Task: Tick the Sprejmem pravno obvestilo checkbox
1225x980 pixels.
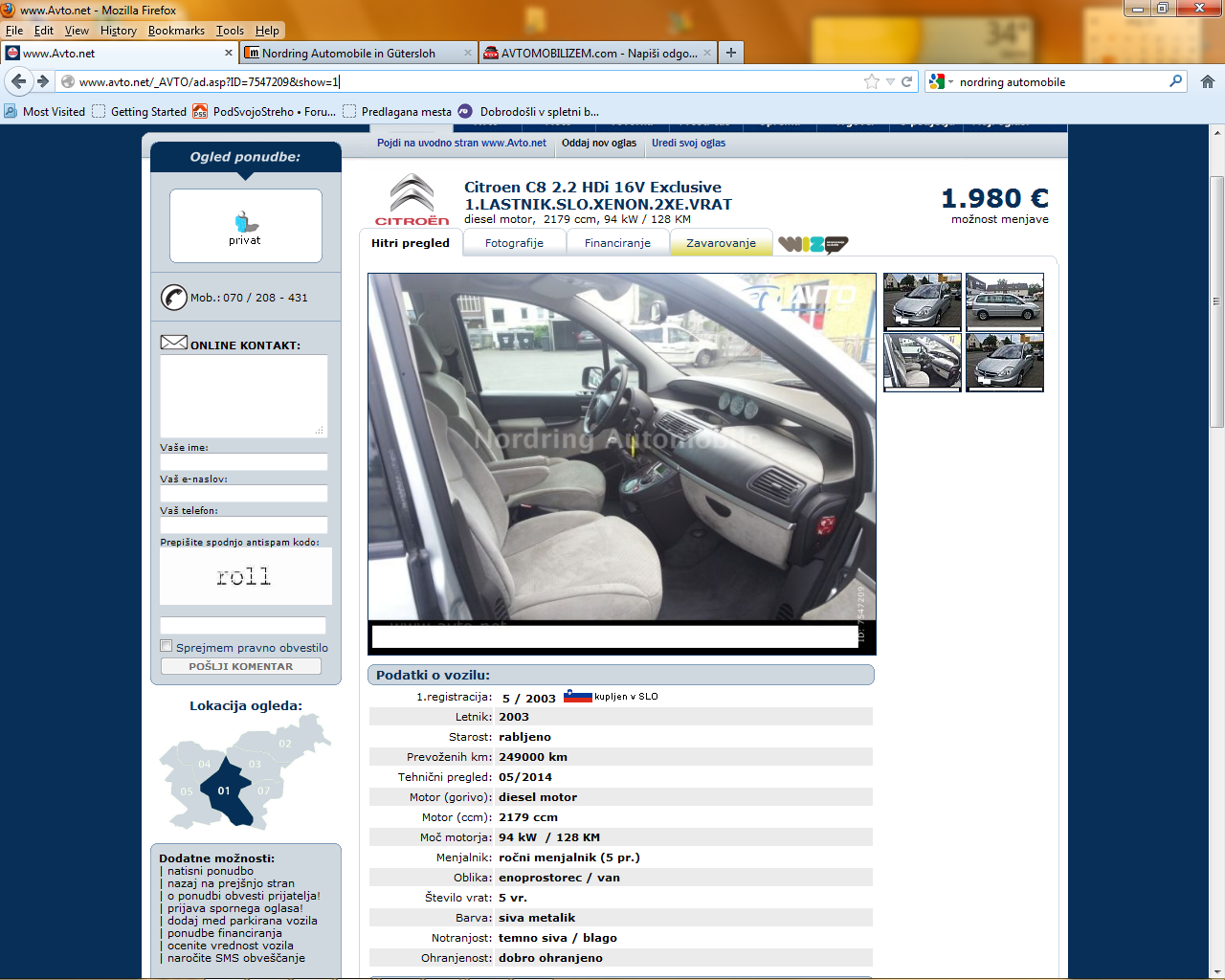Action: click(x=167, y=646)
